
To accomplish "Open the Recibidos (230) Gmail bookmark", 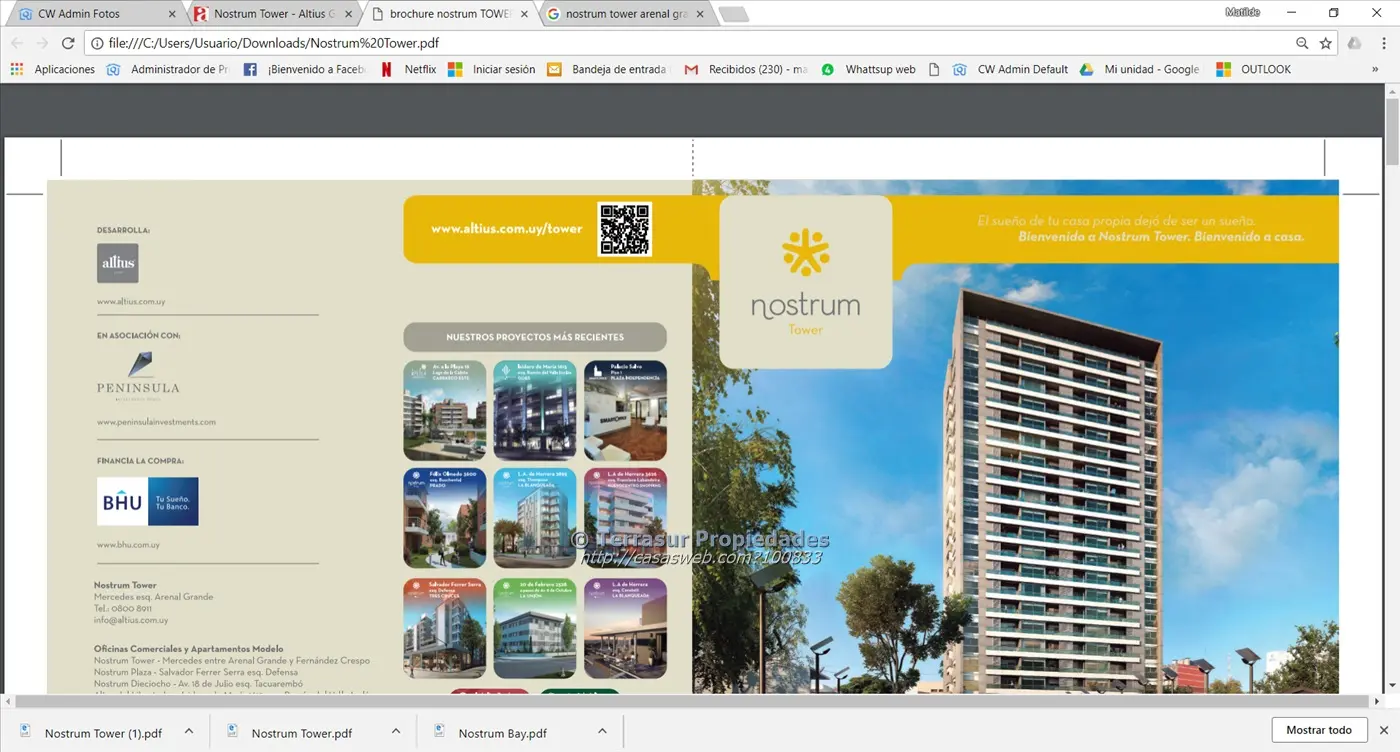I will (x=745, y=69).
